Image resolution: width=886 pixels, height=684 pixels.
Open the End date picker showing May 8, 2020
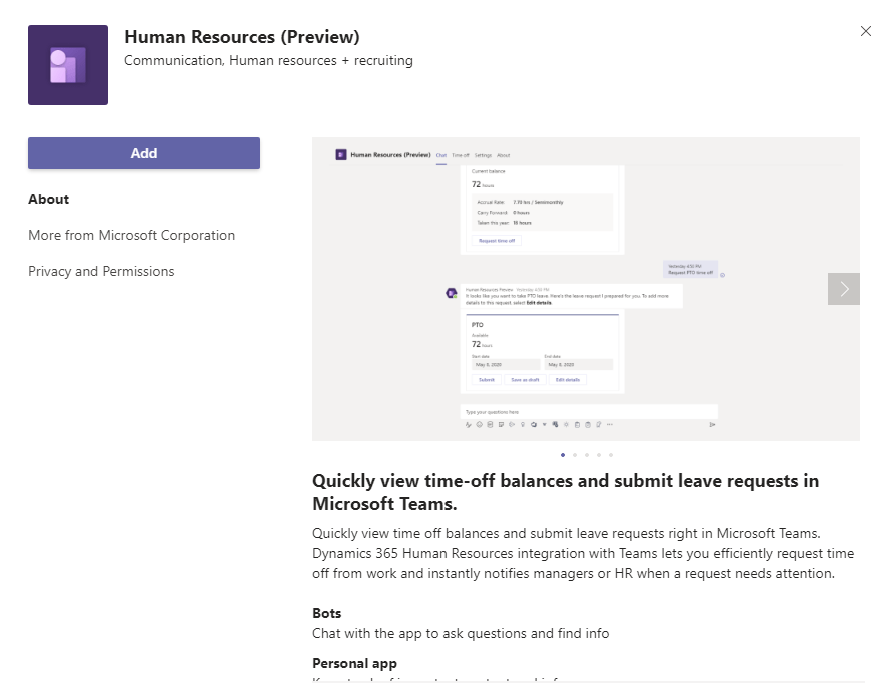click(x=580, y=363)
